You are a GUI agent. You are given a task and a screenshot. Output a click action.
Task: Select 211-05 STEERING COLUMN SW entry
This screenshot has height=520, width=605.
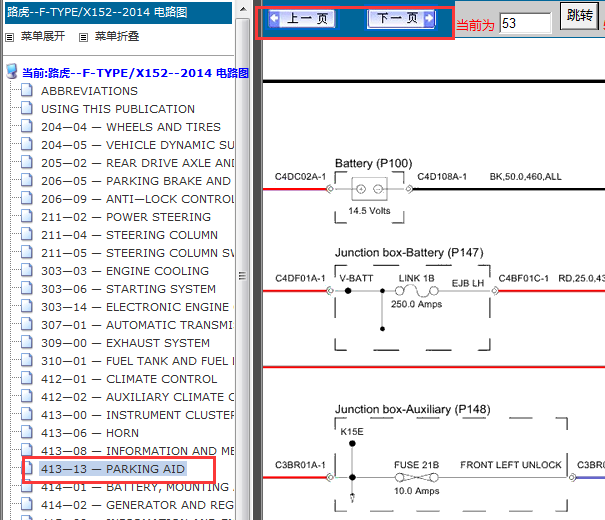tap(137, 253)
